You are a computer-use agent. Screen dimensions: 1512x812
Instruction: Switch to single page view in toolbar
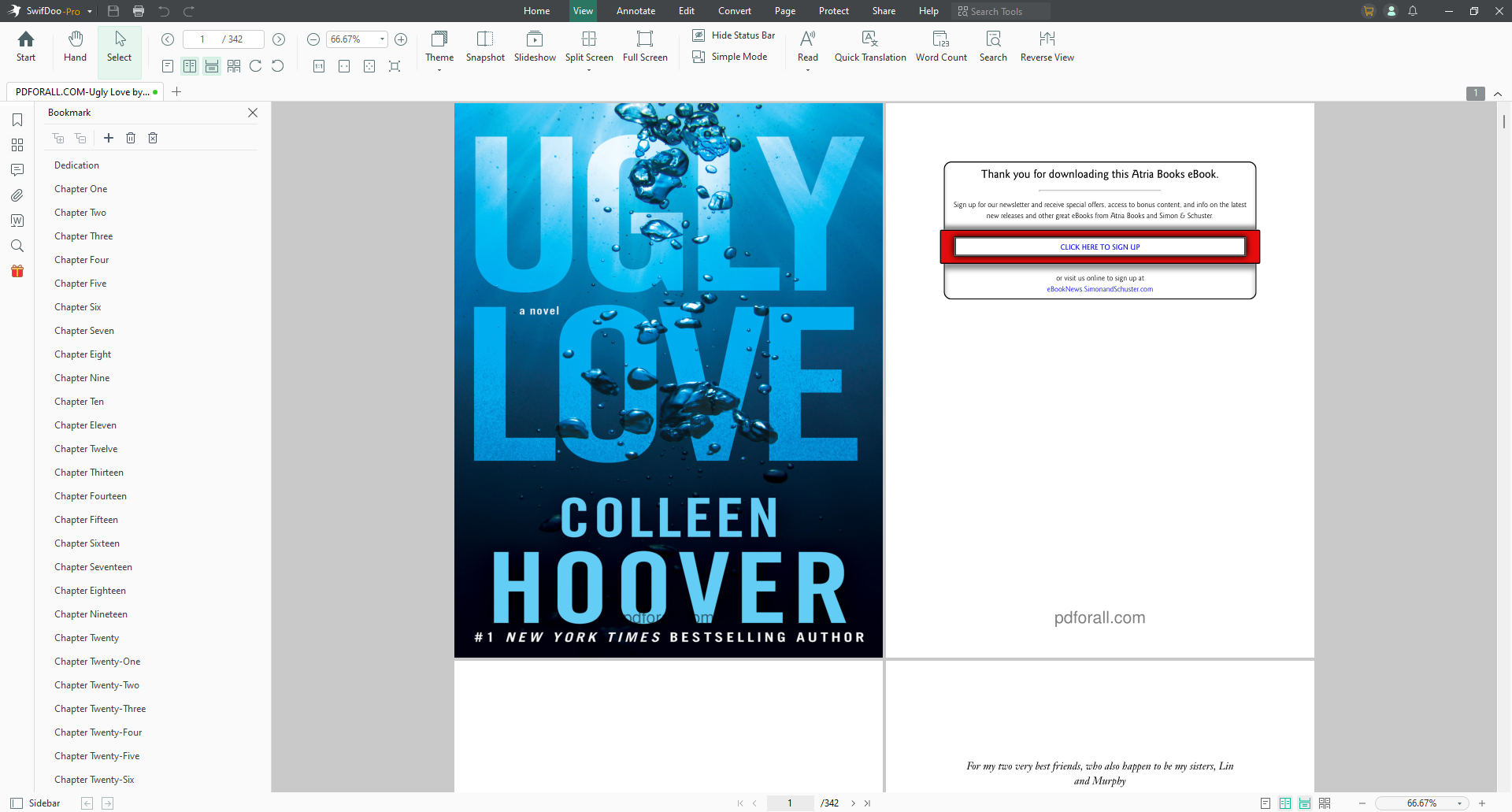168,66
